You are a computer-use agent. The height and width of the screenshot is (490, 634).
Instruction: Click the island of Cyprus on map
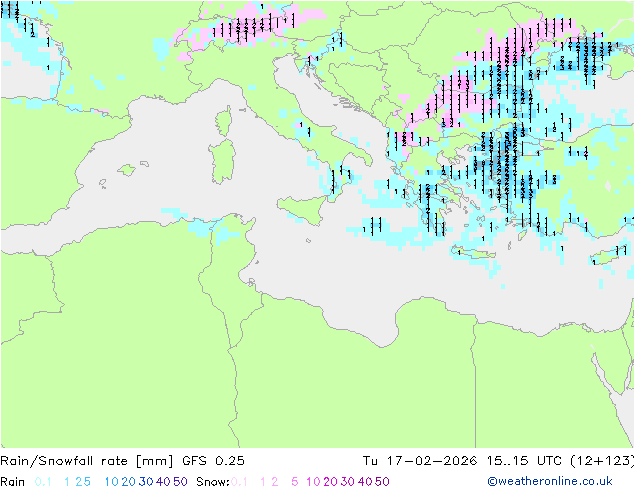(x=610, y=256)
